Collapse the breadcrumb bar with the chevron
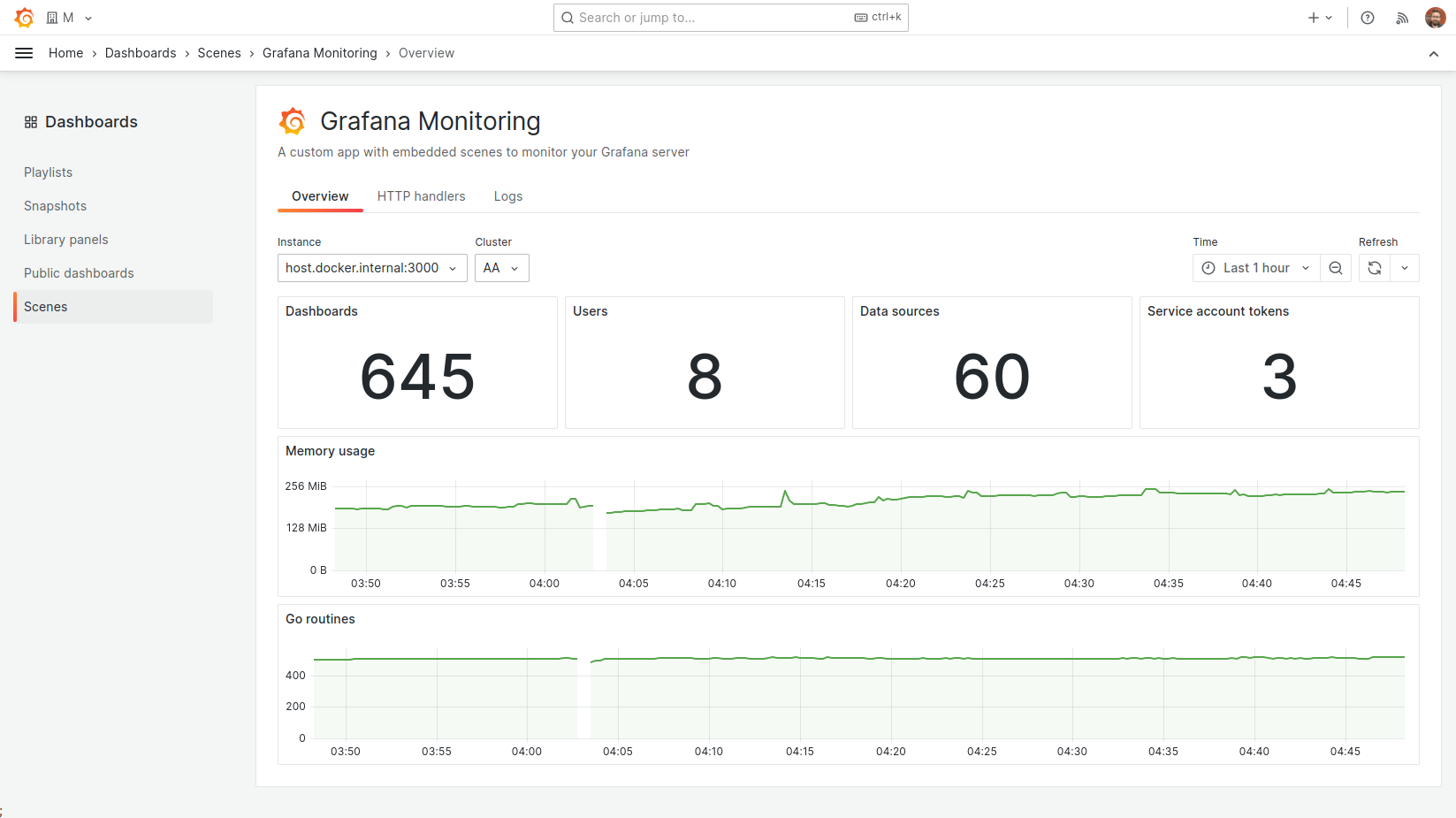 click(x=1433, y=53)
